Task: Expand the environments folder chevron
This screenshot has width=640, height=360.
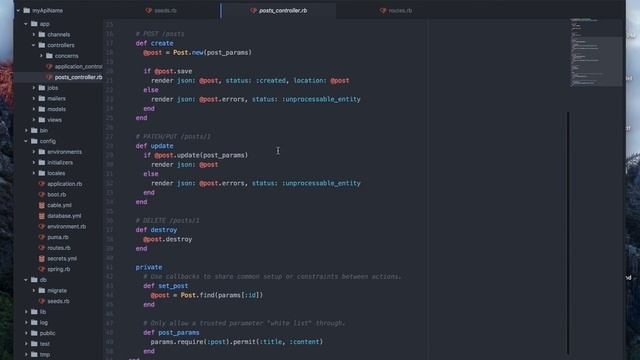Action: coord(34,152)
